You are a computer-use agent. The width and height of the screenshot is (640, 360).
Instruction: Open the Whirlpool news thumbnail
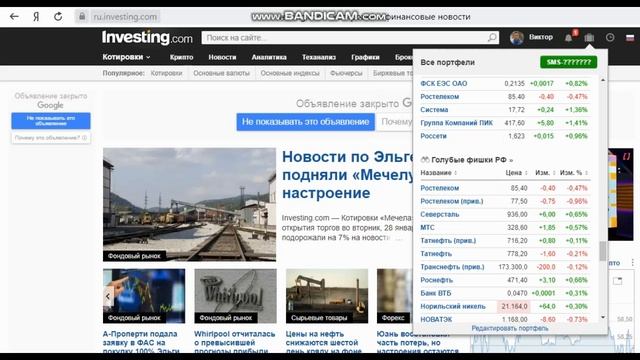point(235,296)
